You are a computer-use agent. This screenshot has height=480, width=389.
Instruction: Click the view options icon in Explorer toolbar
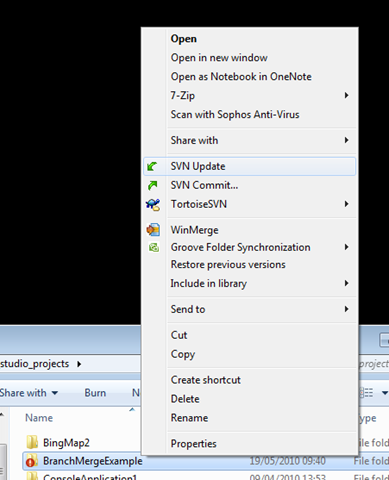pyautogui.click(x=367, y=393)
